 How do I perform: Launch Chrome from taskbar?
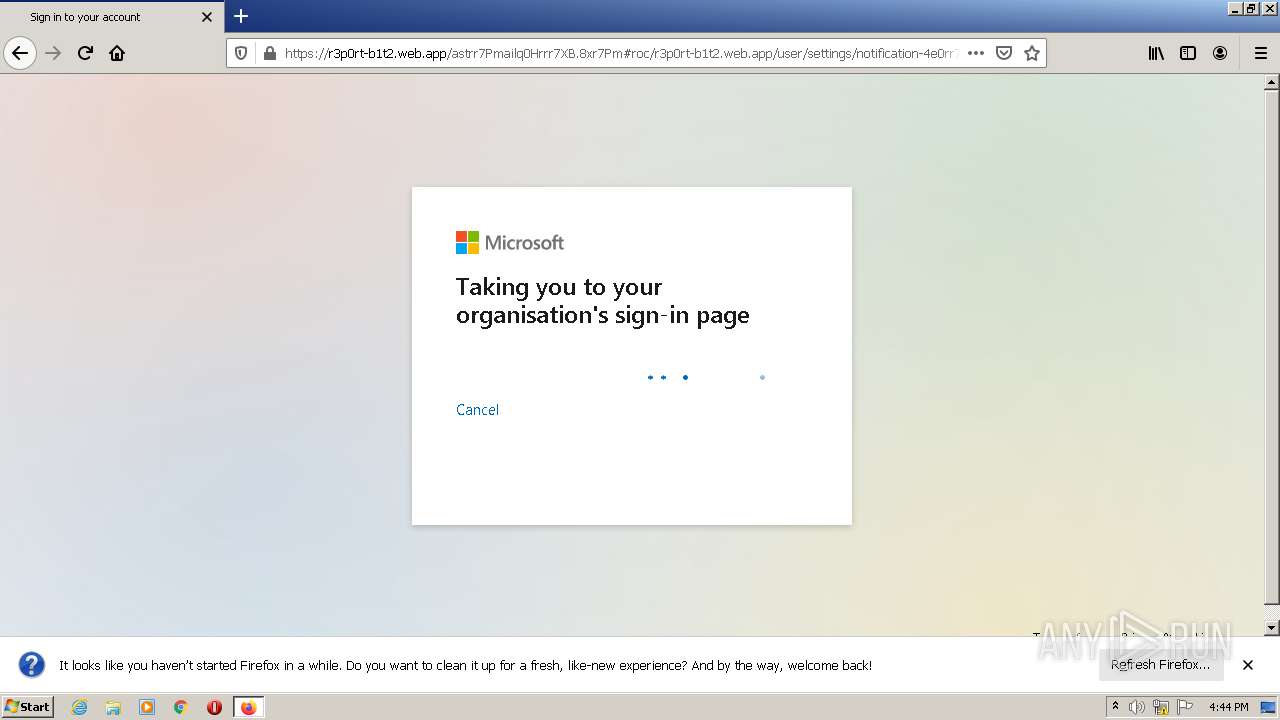pos(181,707)
